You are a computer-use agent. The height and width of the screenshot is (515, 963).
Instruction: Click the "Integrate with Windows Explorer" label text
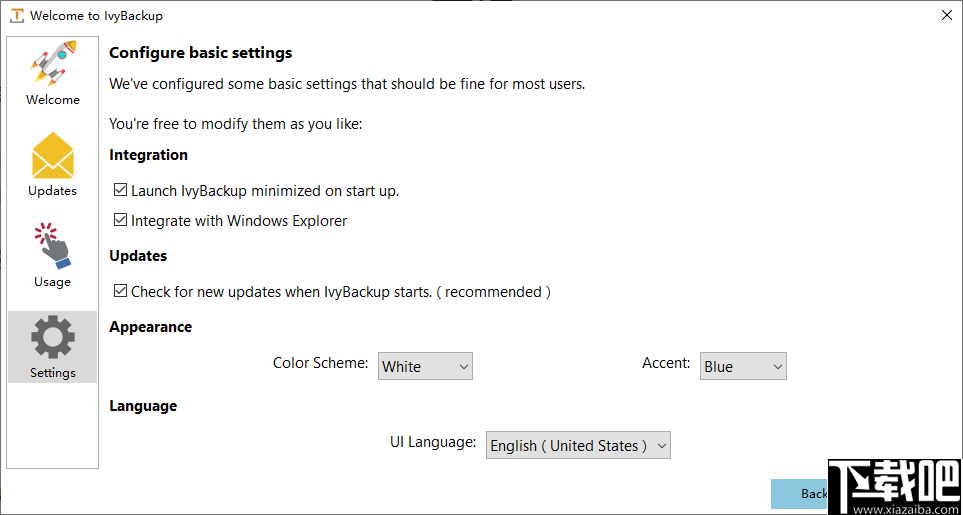point(239,220)
